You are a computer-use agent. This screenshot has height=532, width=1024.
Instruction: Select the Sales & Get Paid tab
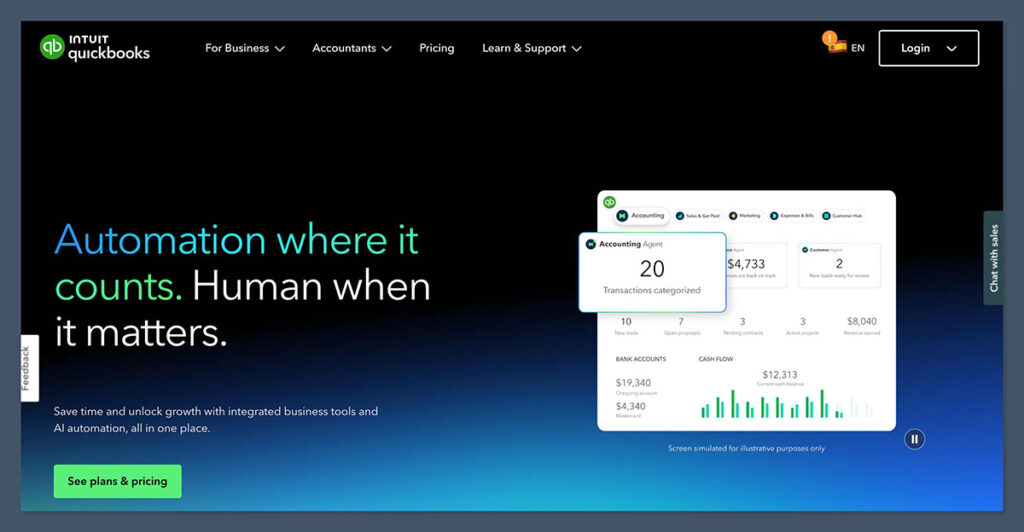click(698, 216)
